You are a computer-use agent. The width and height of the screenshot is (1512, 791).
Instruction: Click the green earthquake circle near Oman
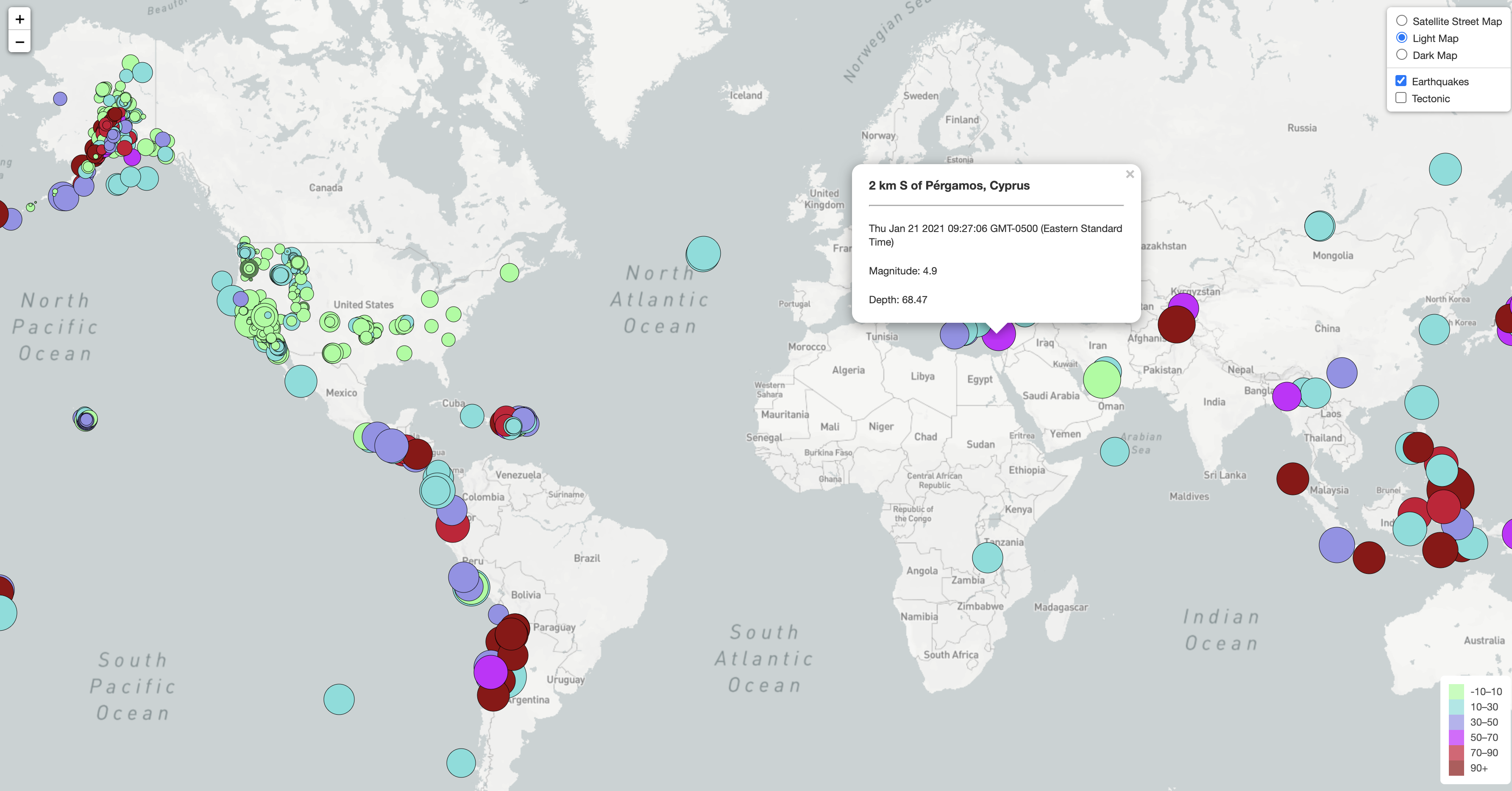point(1101,380)
